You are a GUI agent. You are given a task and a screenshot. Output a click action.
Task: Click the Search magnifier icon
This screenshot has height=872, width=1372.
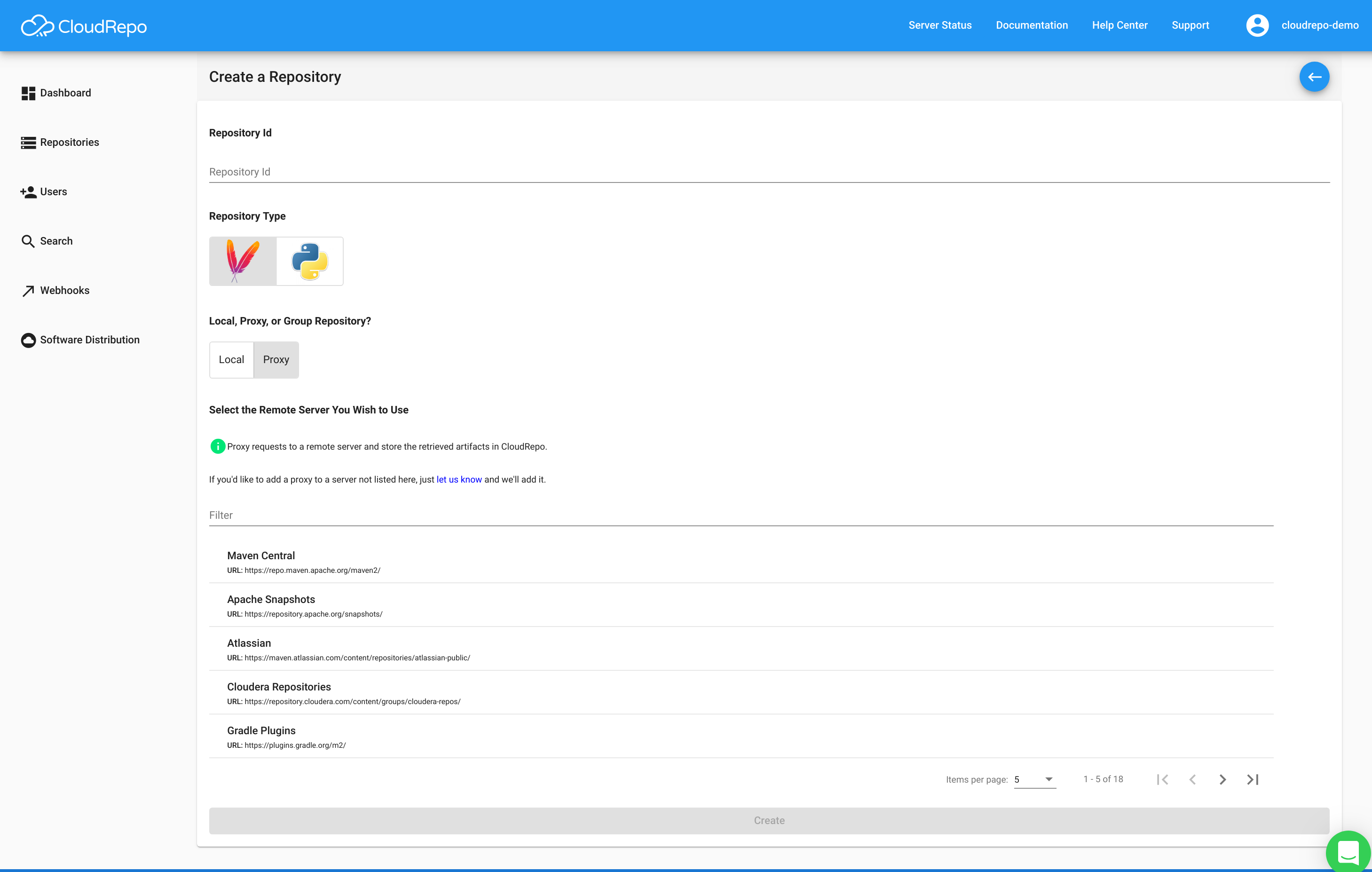click(28, 241)
